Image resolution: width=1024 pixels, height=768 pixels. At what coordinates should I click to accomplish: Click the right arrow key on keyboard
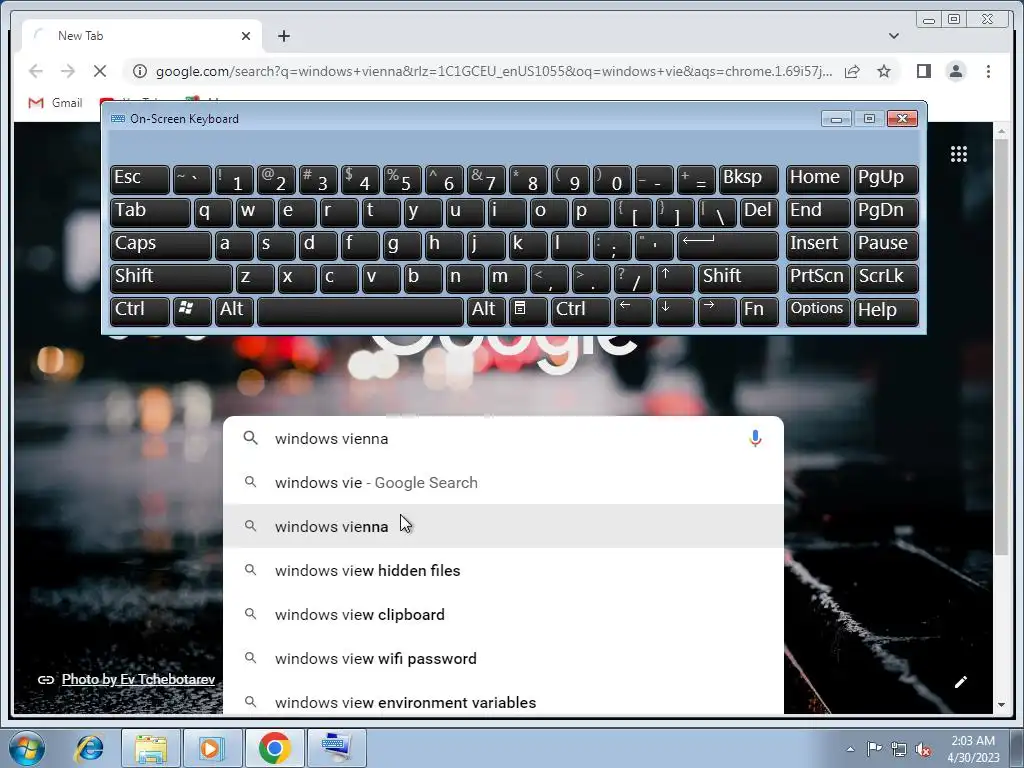(716, 311)
